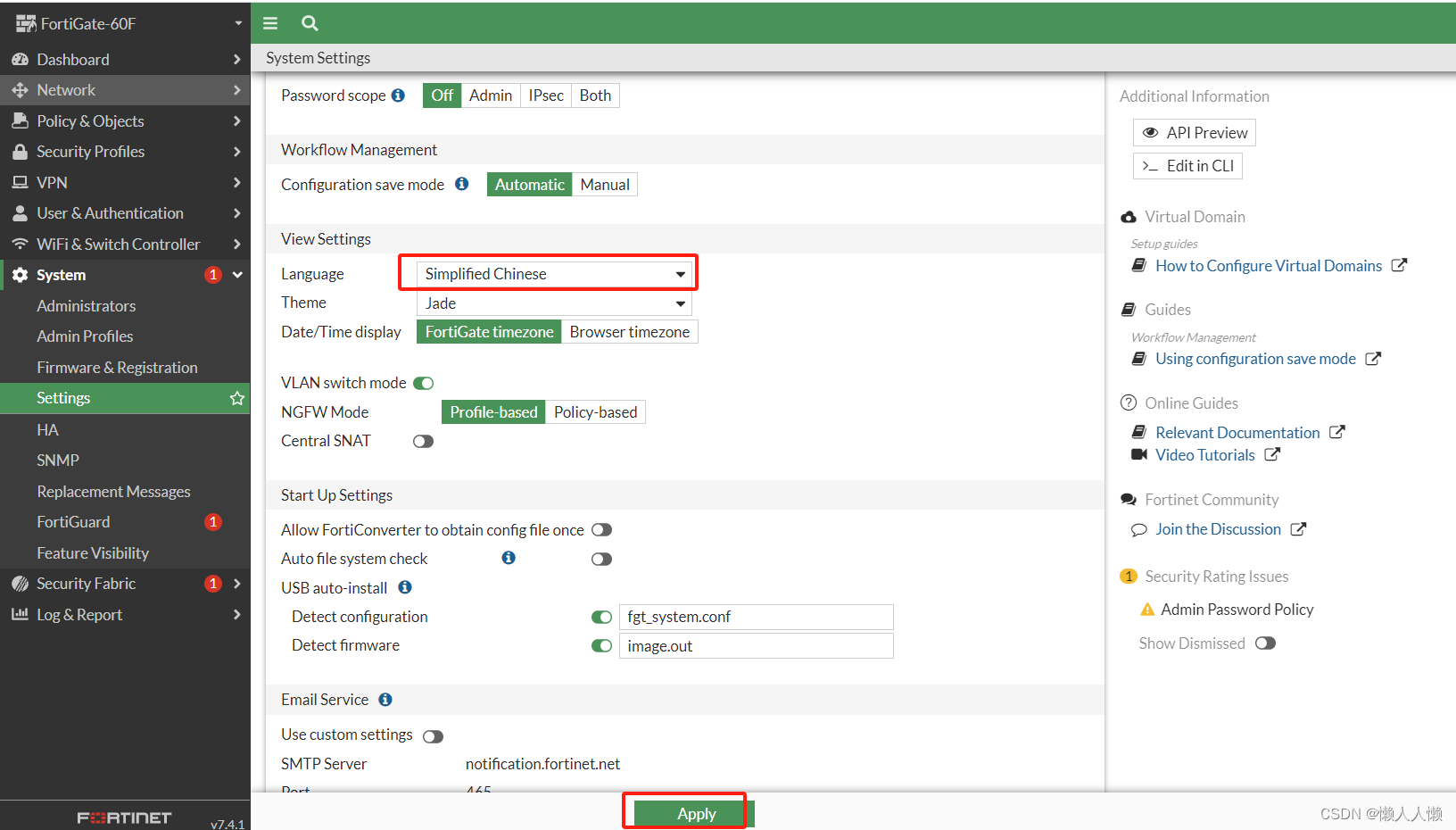Open the FortiGate-60F device dropdown arrow

(x=238, y=24)
